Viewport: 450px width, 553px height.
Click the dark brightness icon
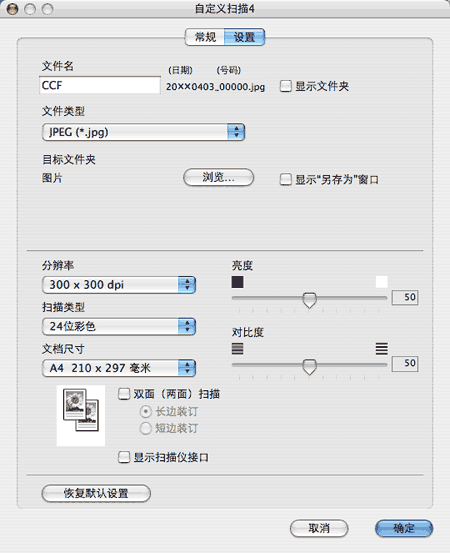[x=237, y=282]
